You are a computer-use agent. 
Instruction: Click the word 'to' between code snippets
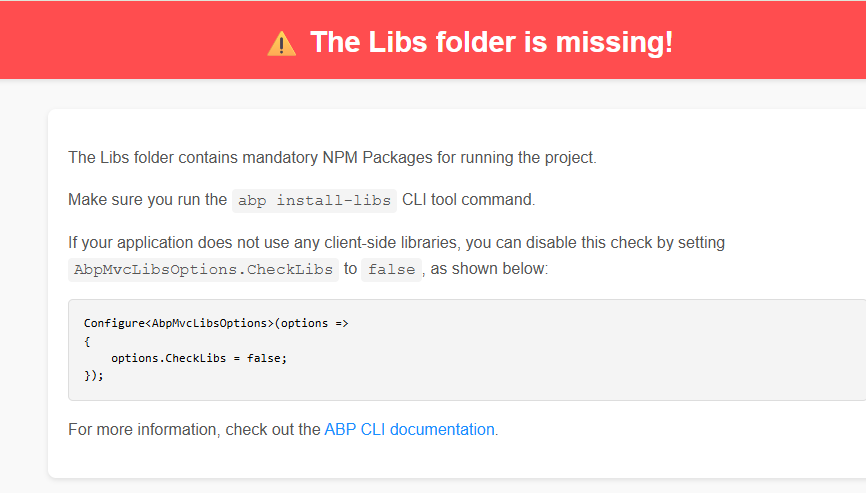click(350, 269)
